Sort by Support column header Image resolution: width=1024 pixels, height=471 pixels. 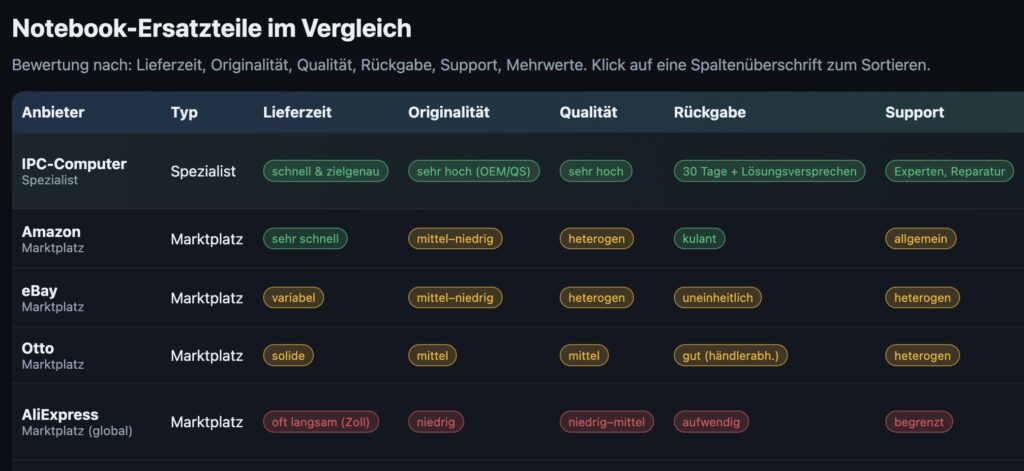click(914, 112)
